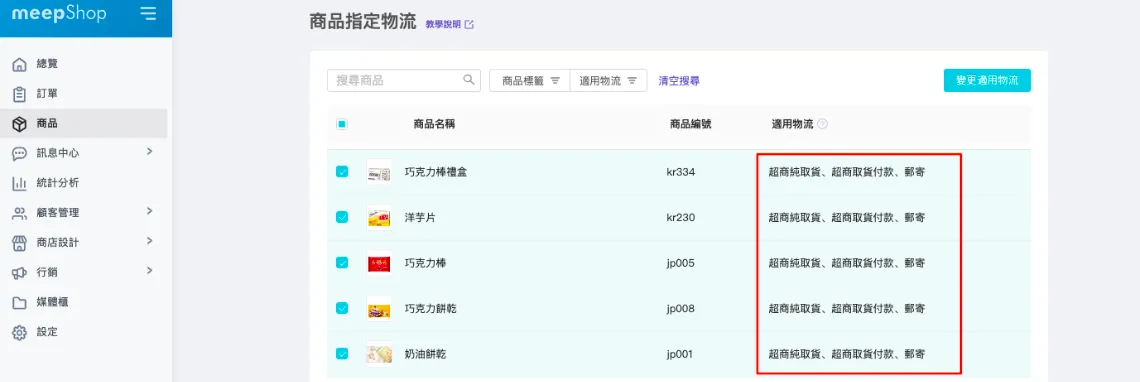Click the 商品指定物流 page title
Viewport: 1140px width, 382px height.
[x=363, y=23]
